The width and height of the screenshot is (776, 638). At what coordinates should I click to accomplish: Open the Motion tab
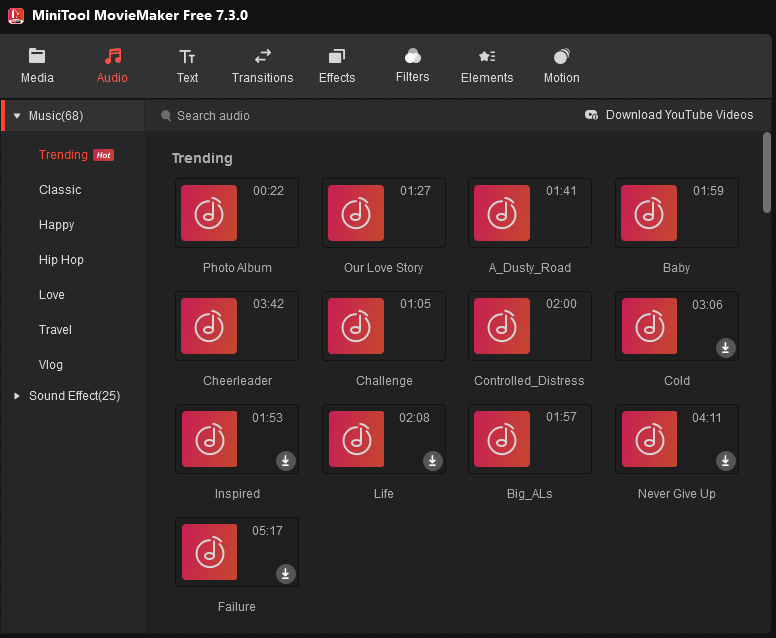click(561, 66)
